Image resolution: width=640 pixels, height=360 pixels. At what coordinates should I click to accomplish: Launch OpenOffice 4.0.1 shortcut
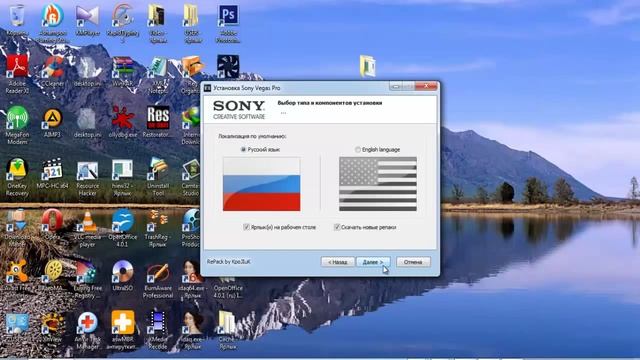click(123, 220)
